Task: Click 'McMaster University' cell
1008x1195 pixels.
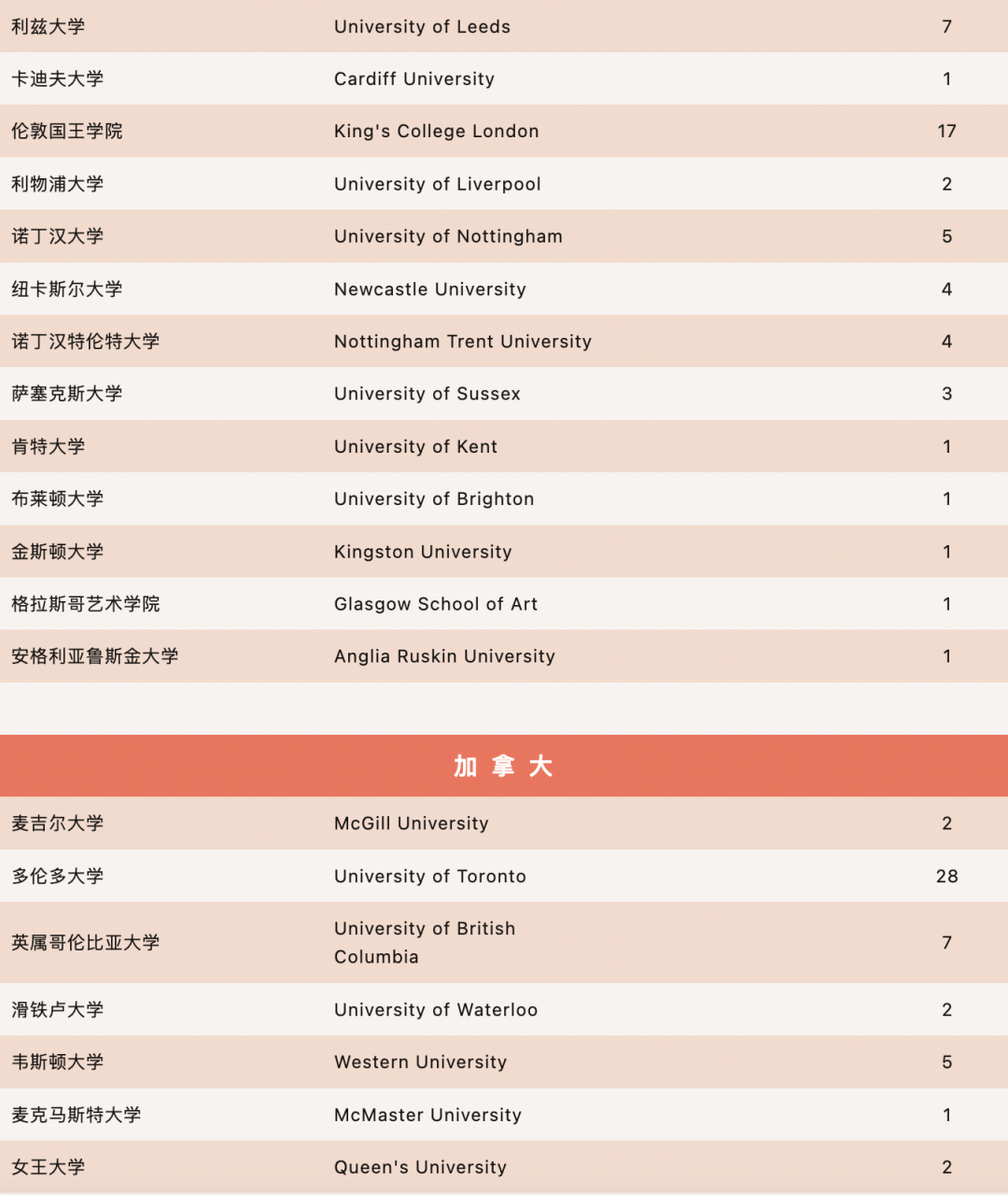Action: (427, 1115)
